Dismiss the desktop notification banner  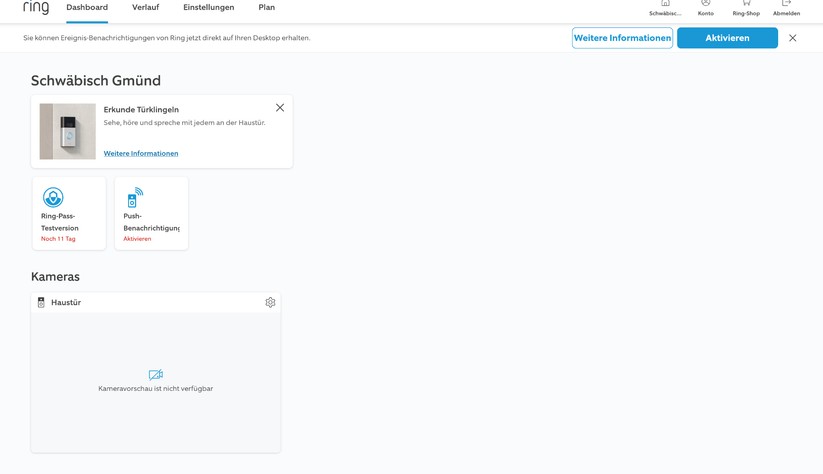(793, 38)
